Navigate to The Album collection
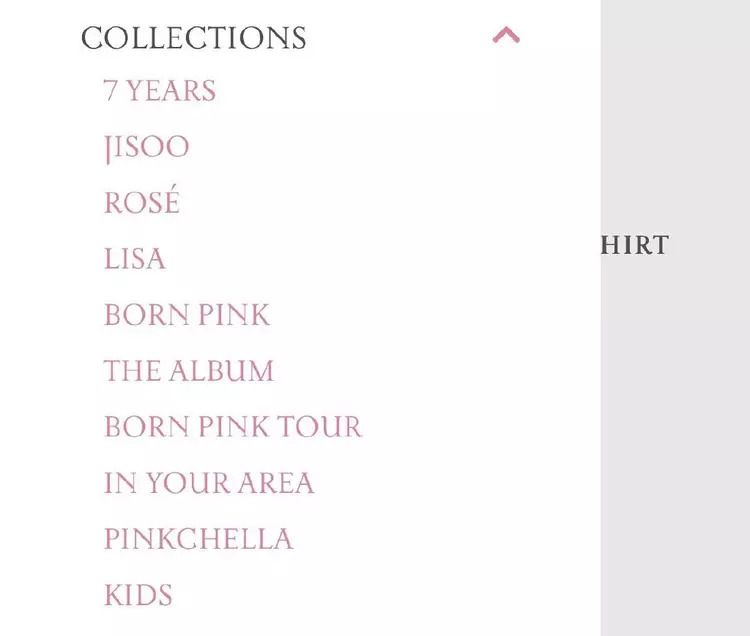The image size is (750, 636). 189,371
